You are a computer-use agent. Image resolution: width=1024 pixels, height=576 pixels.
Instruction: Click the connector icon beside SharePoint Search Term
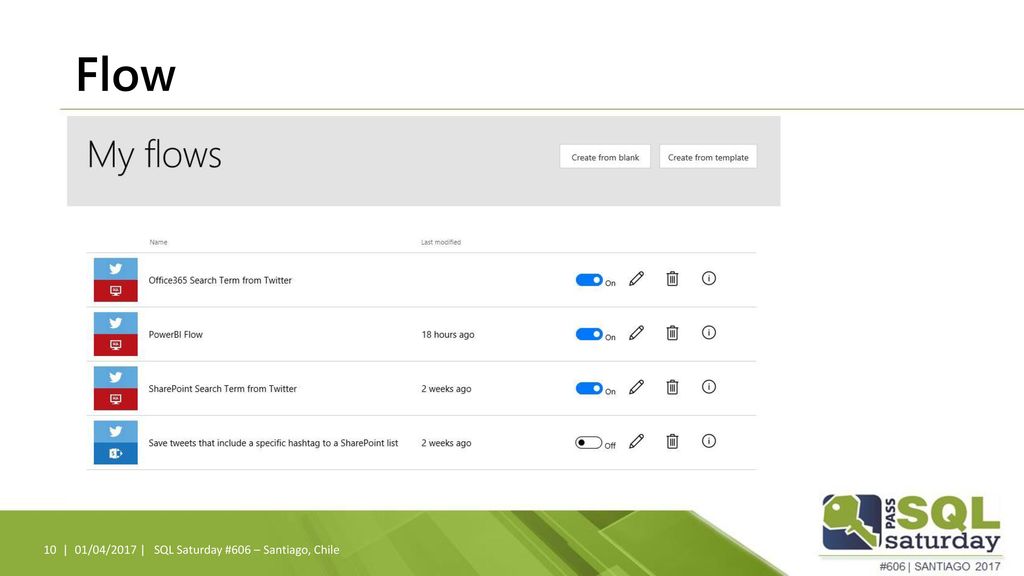tap(116, 388)
